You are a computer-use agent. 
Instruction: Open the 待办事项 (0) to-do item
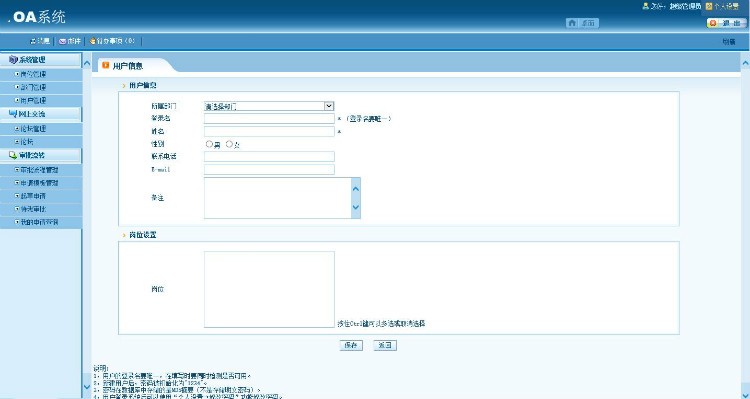coord(112,41)
